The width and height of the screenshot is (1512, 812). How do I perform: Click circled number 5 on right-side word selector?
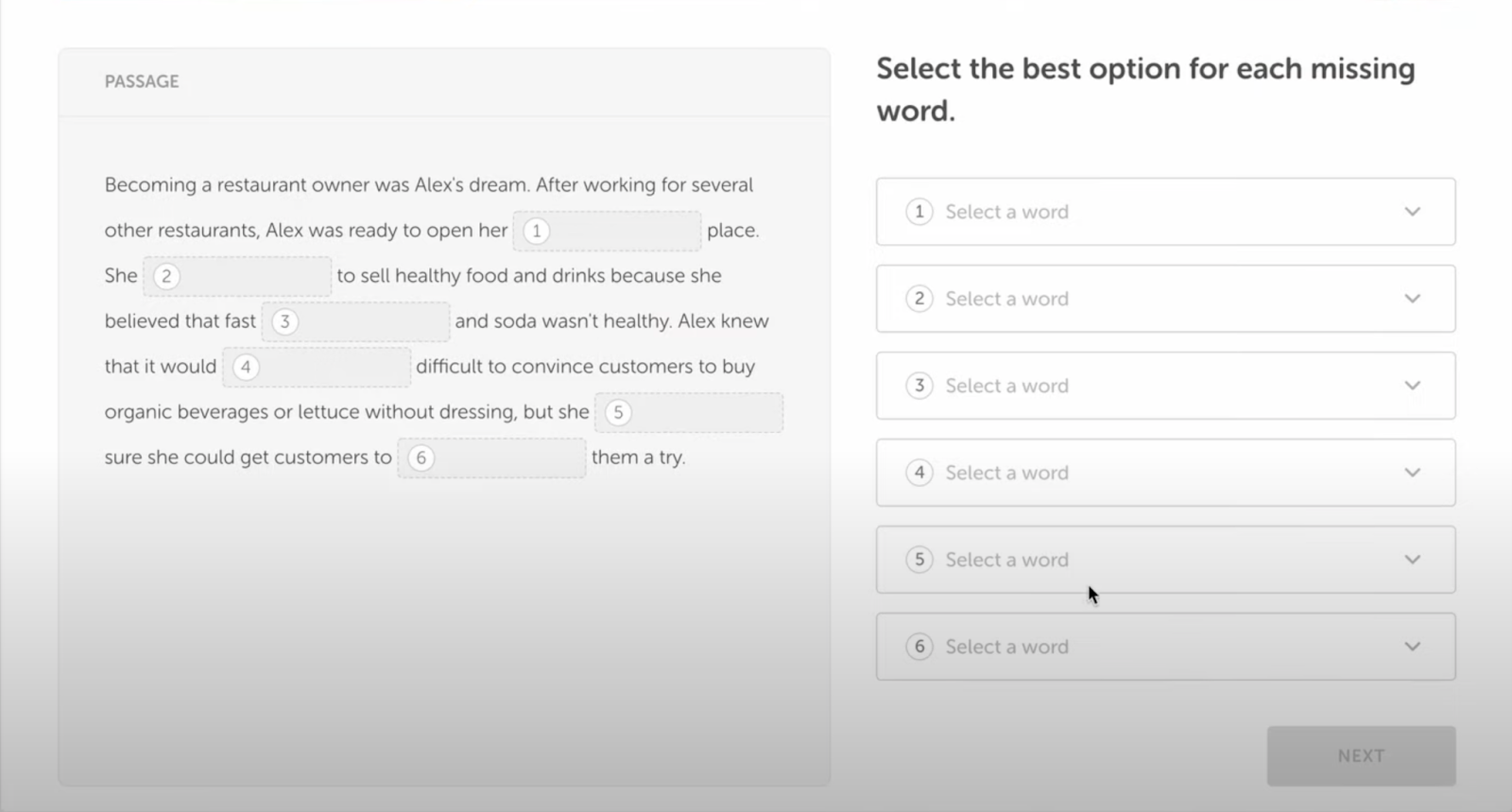[919, 560]
